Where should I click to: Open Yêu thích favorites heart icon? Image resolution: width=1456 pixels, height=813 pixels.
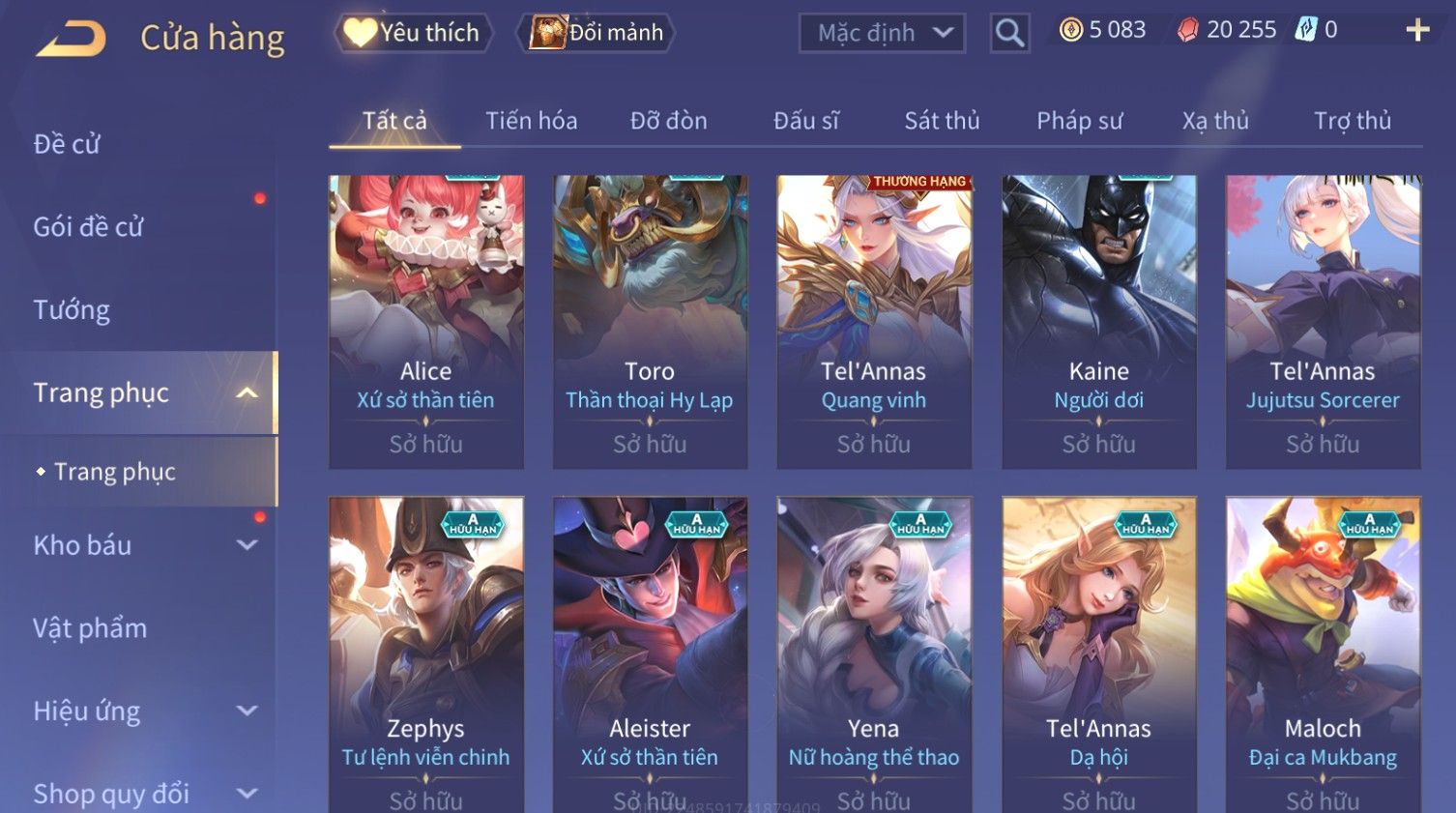(360, 33)
